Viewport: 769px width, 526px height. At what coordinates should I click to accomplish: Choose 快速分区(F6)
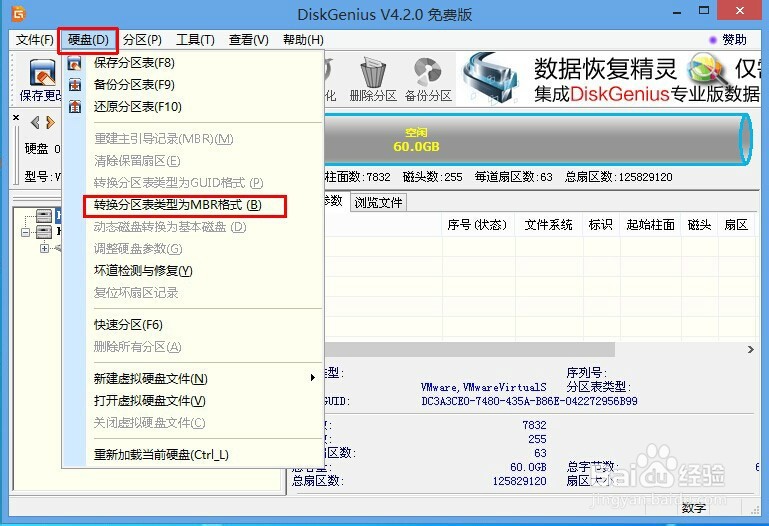pos(194,325)
